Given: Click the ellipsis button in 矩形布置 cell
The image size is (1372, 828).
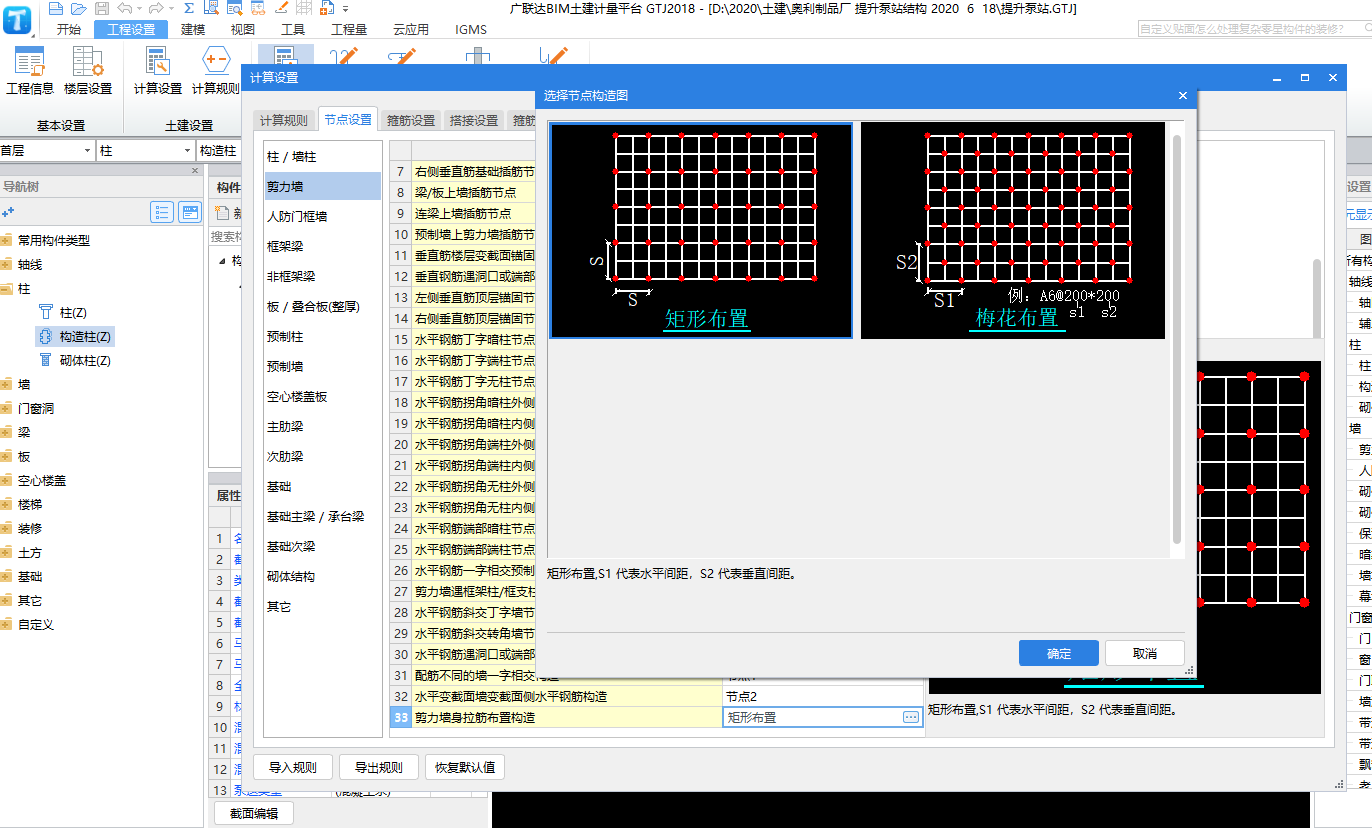Looking at the screenshot, I should (x=911, y=717).
